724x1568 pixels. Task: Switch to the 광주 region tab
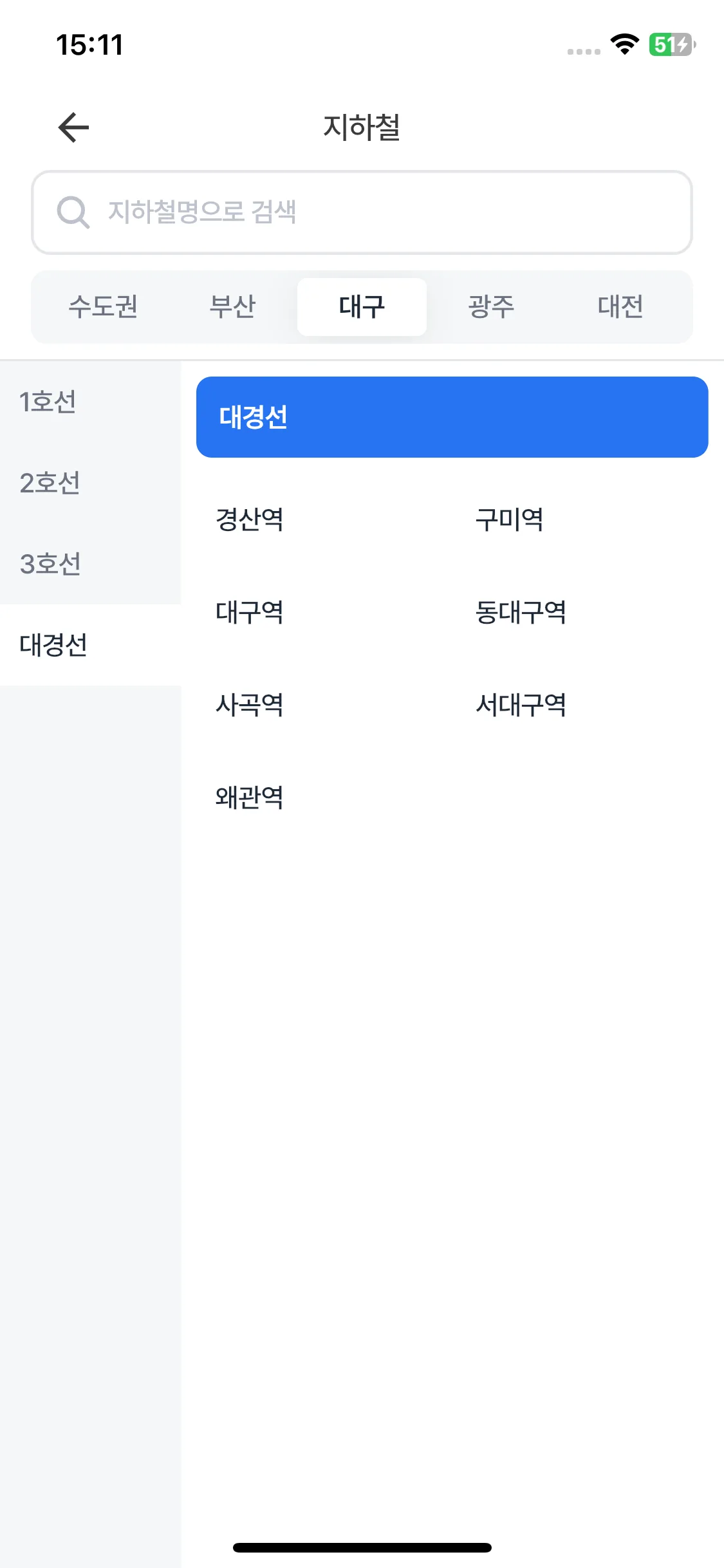pos(491,306)
